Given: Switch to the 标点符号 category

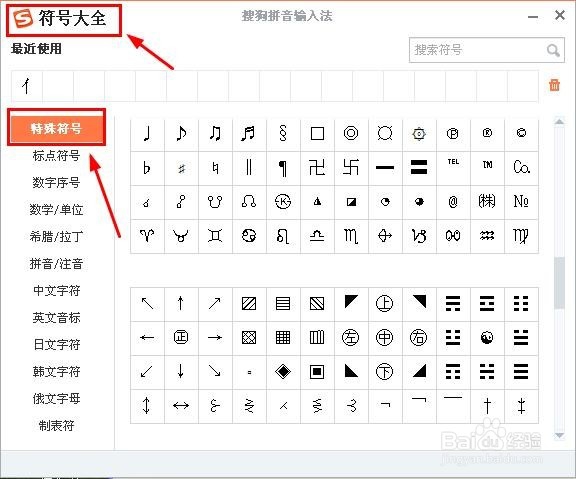Looking at the screenshot, I should tap(57, 156).
